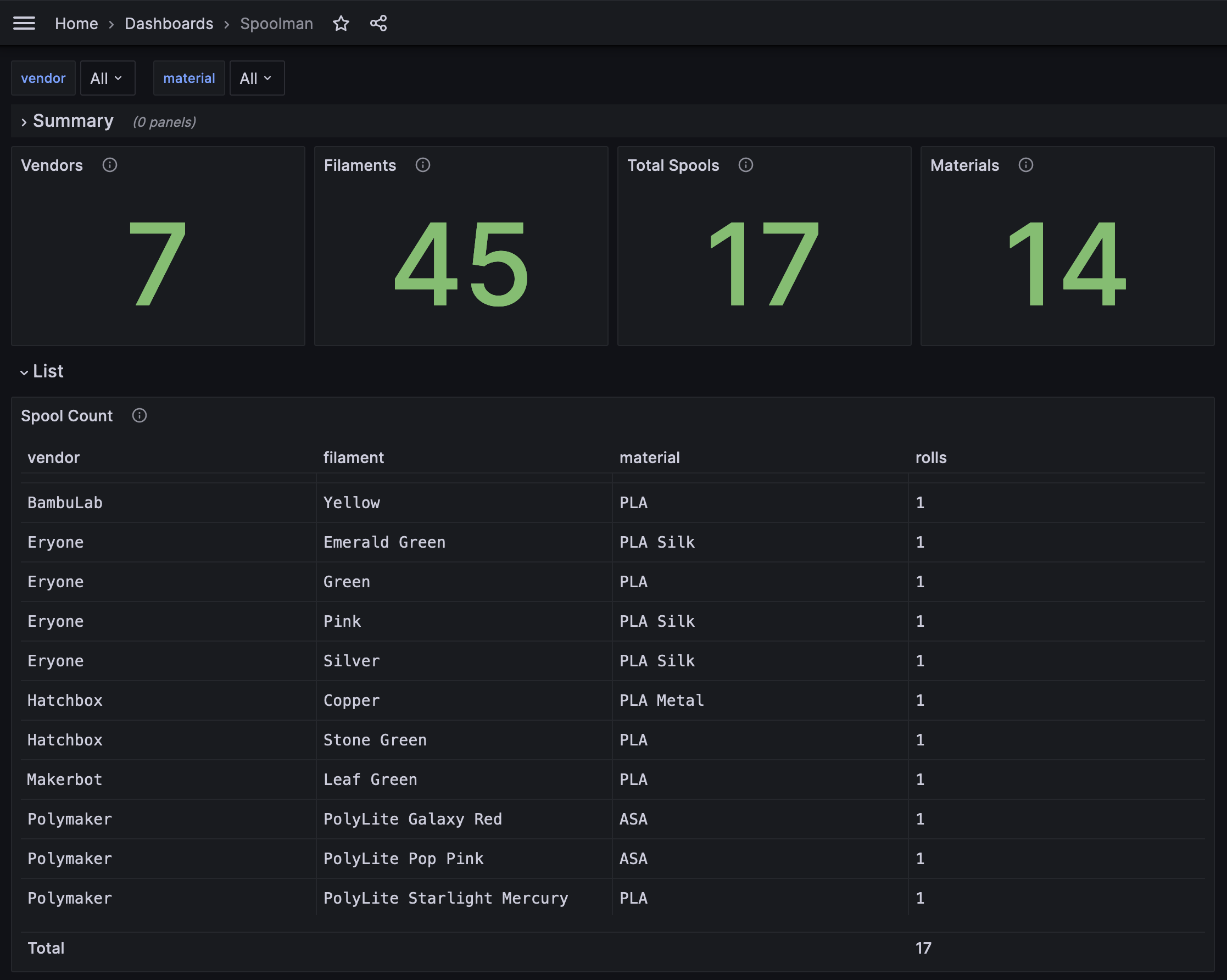The image size is (1227, 980).
Task: Show info for Vendors panel
Action: coord(110,165)
